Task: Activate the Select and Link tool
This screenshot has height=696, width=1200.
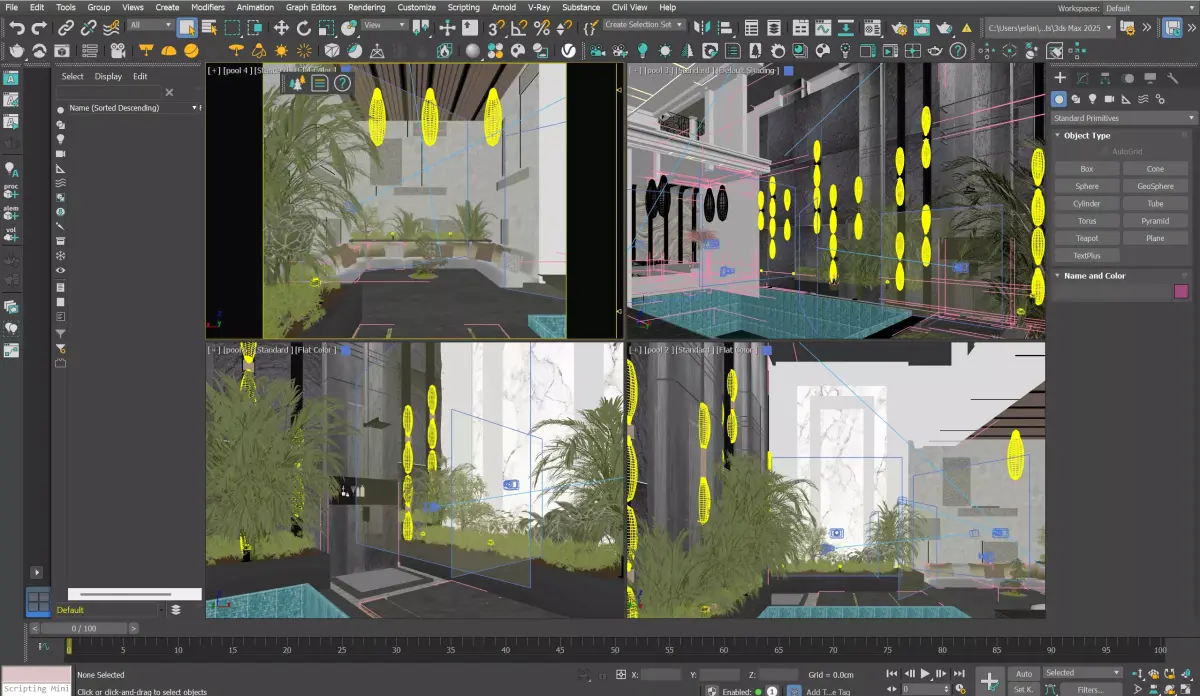Action: tap(65, 28)
